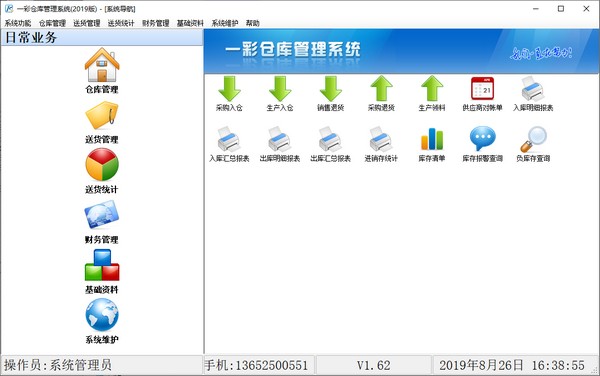Select the 日常业务 panel header

[x=102, y=37]
